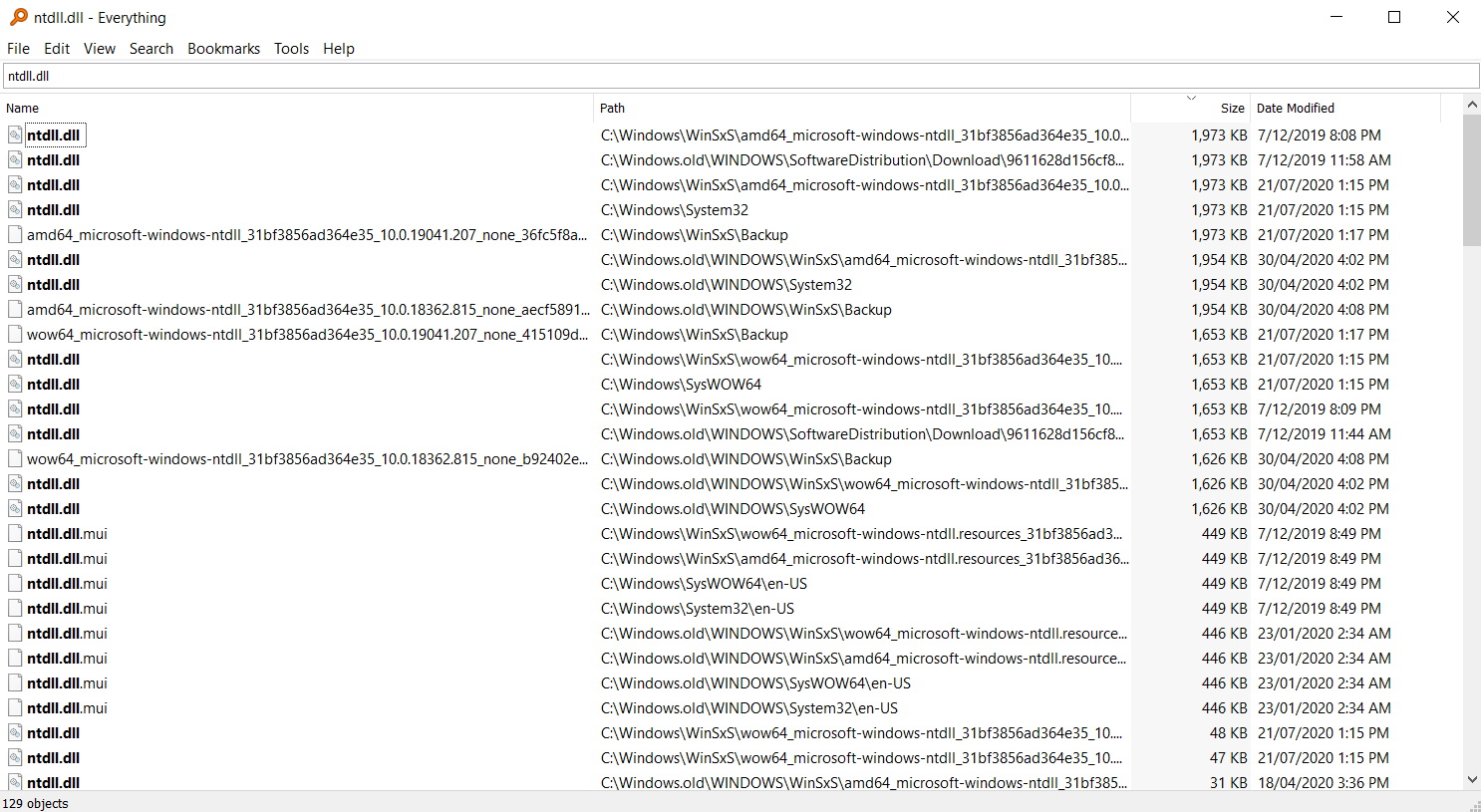The height and width of the screenshot is (812, 1481).
Task: Open the File menu
Action: [x=18, y=48]
